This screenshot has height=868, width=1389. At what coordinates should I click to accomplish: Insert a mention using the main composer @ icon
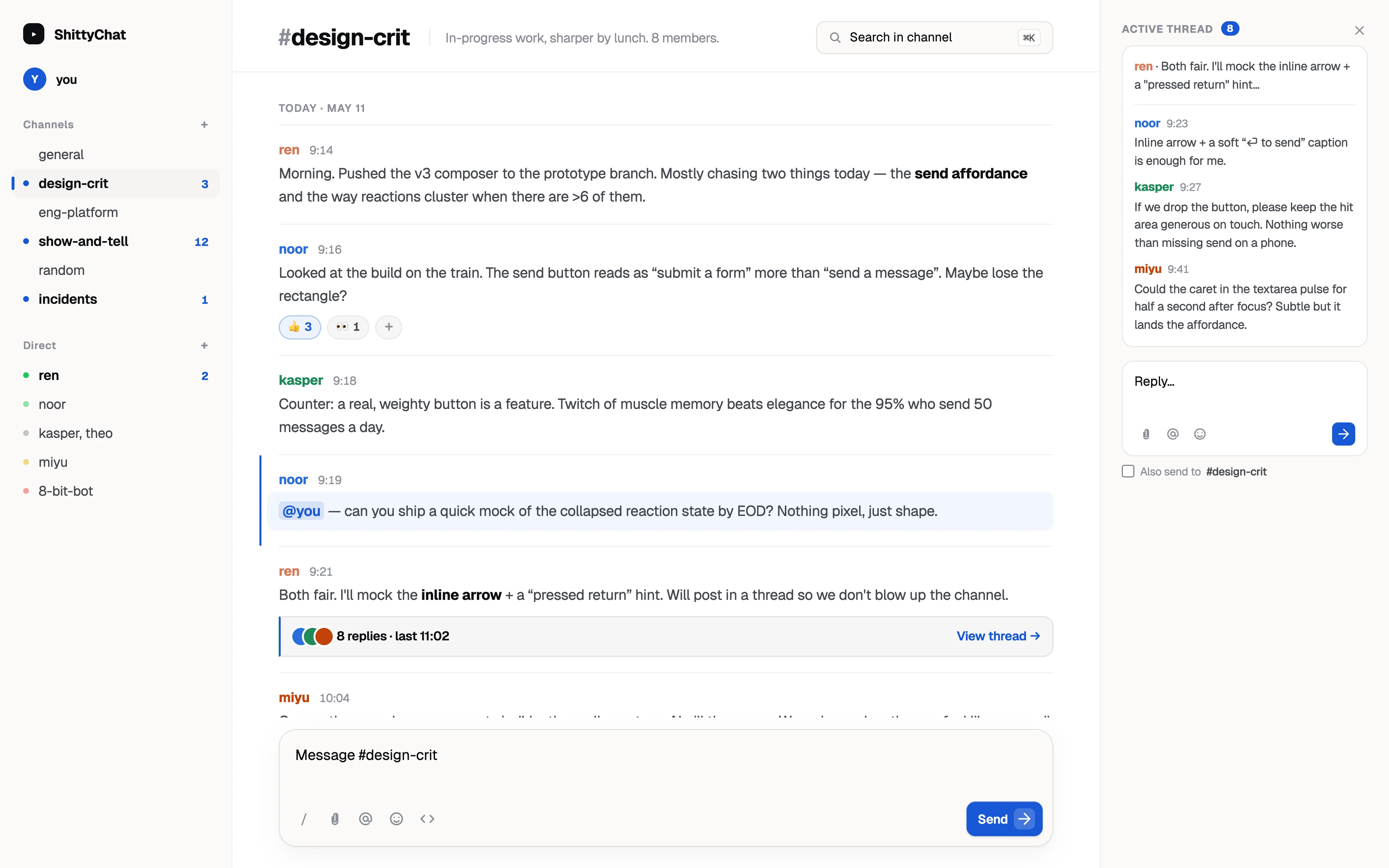coord(366,818)
